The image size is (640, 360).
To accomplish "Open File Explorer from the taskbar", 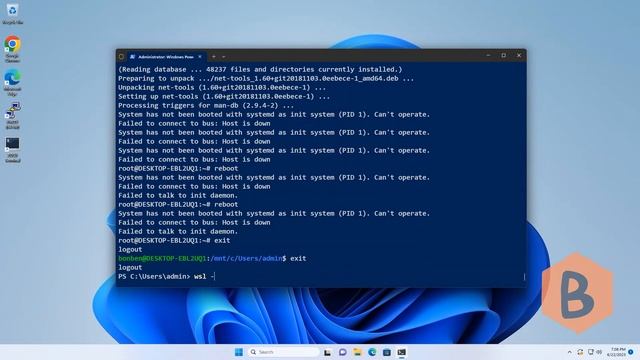I will pos(357,352).
